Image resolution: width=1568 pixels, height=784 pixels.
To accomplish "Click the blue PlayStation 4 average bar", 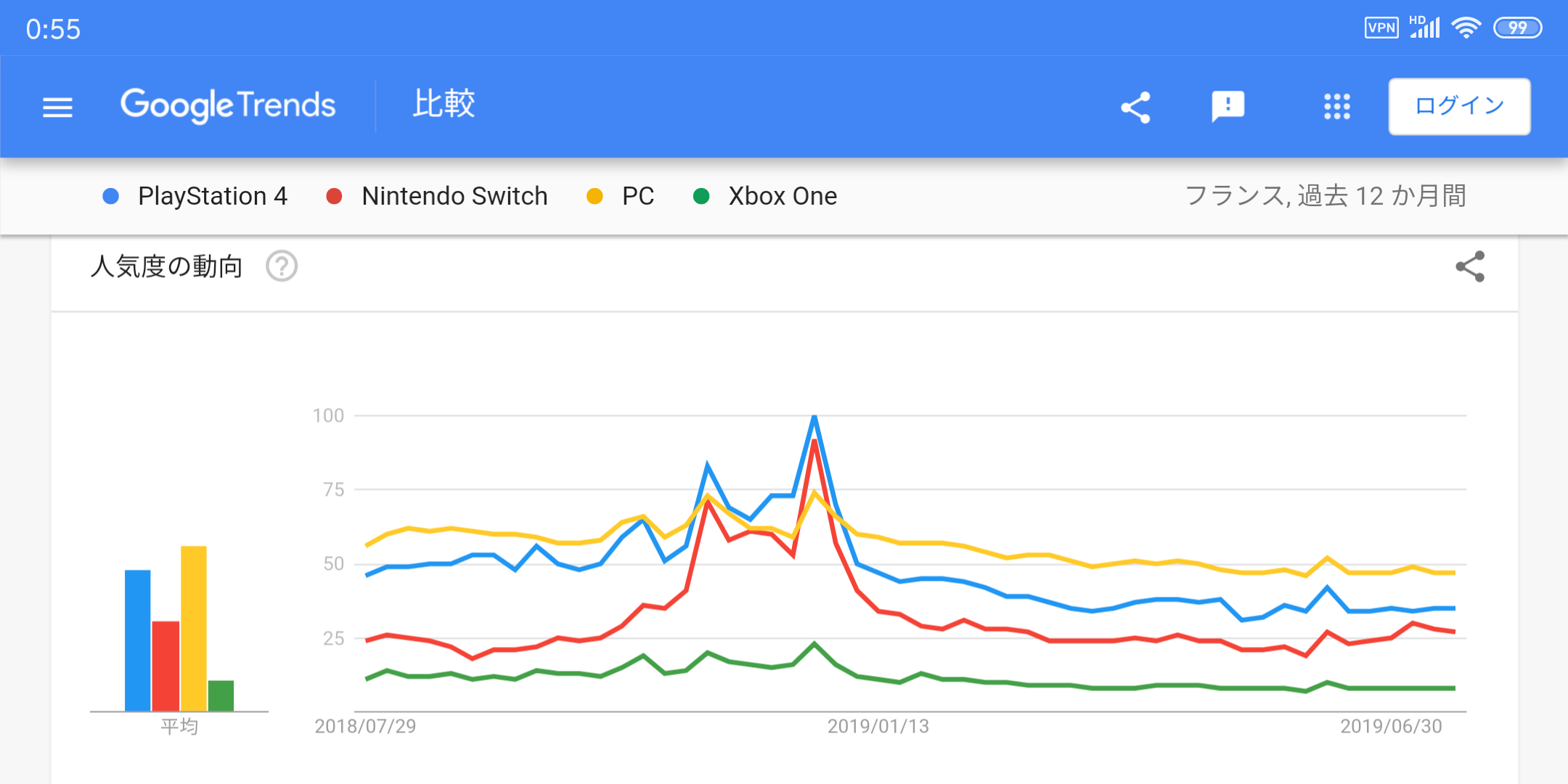I will (138, 640).
